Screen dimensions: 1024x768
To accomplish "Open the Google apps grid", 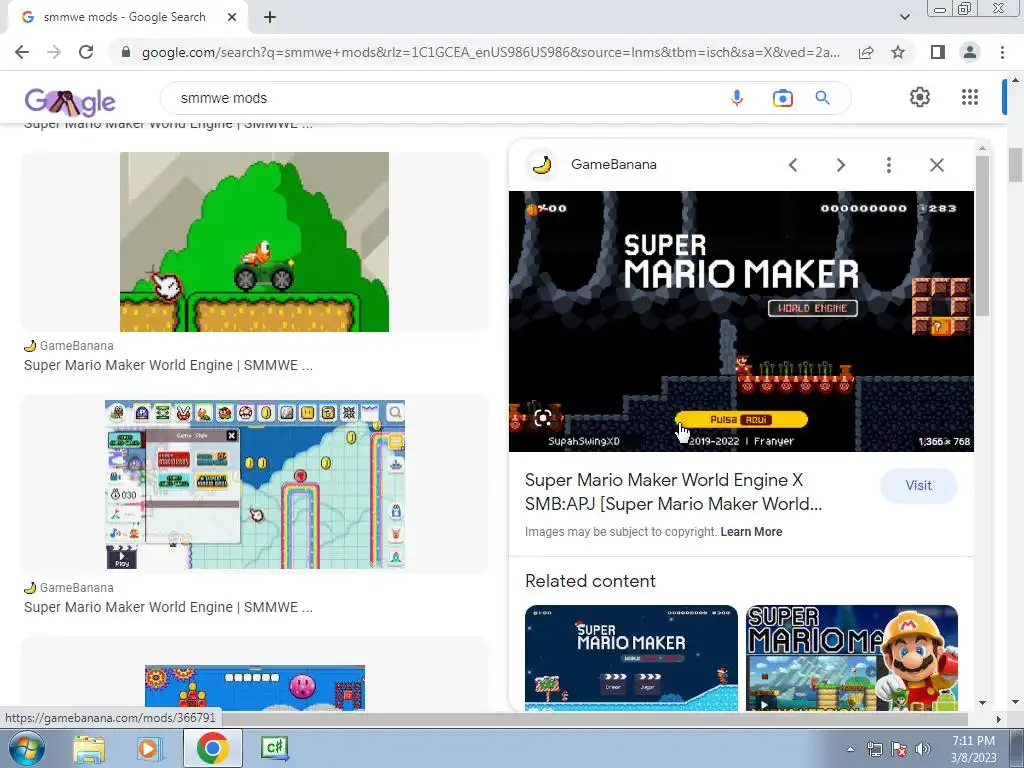I will point(970,97).
